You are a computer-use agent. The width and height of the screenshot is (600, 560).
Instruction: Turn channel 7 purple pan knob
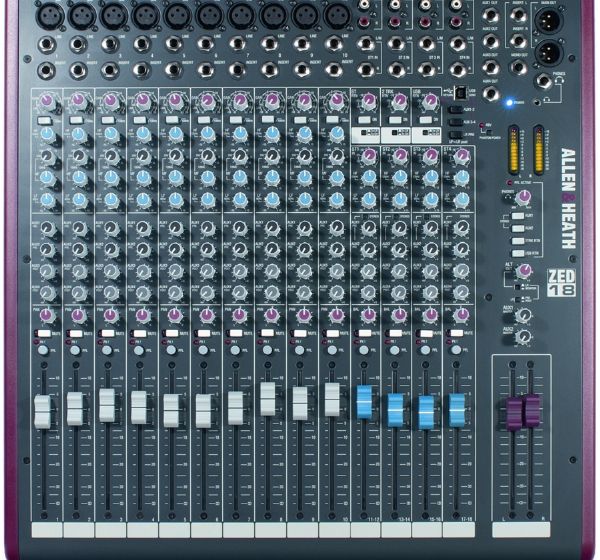[240, 315]
